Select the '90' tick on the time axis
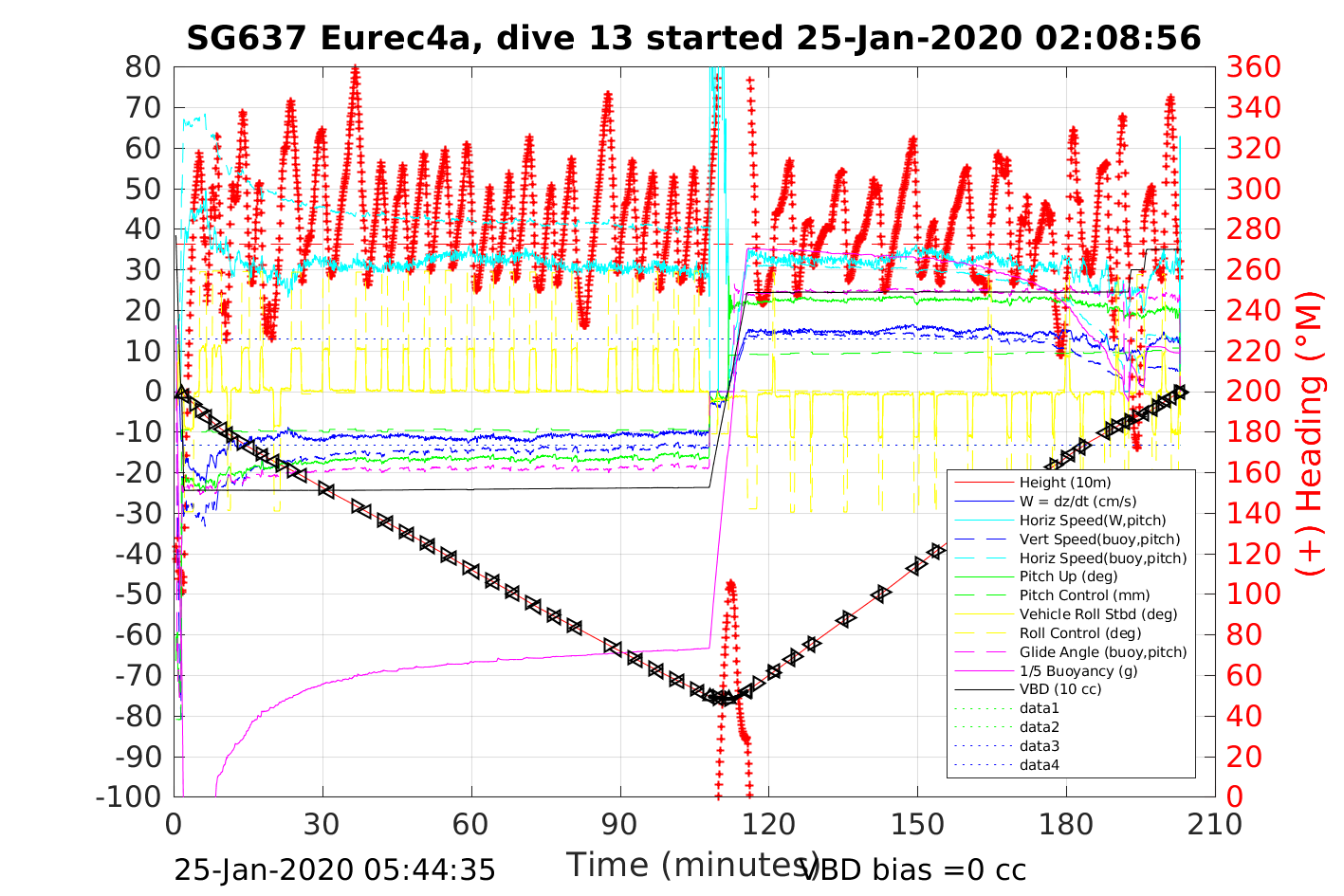This screenshot has height=896, width=1344. 620,824
